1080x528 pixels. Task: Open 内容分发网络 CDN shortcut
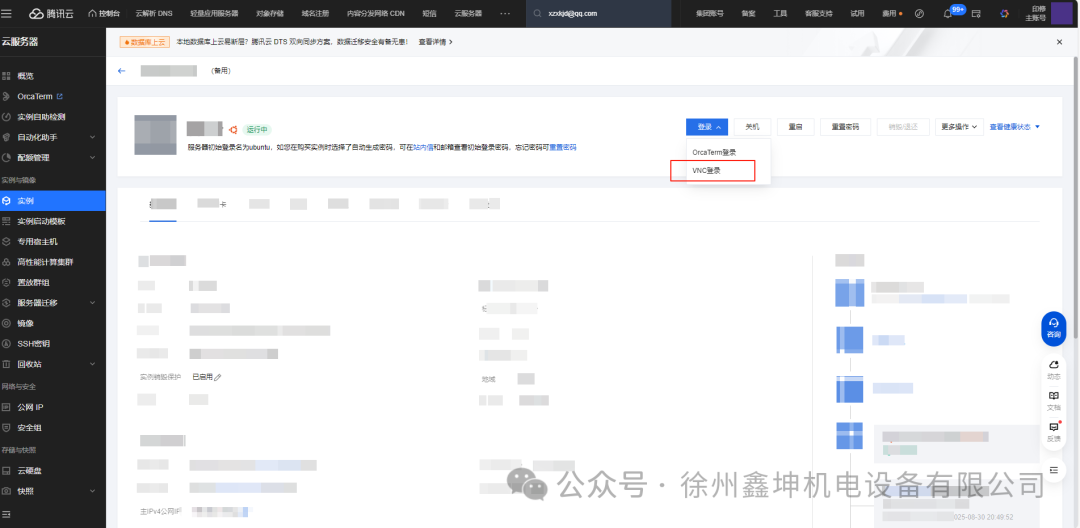coord(375,13)
